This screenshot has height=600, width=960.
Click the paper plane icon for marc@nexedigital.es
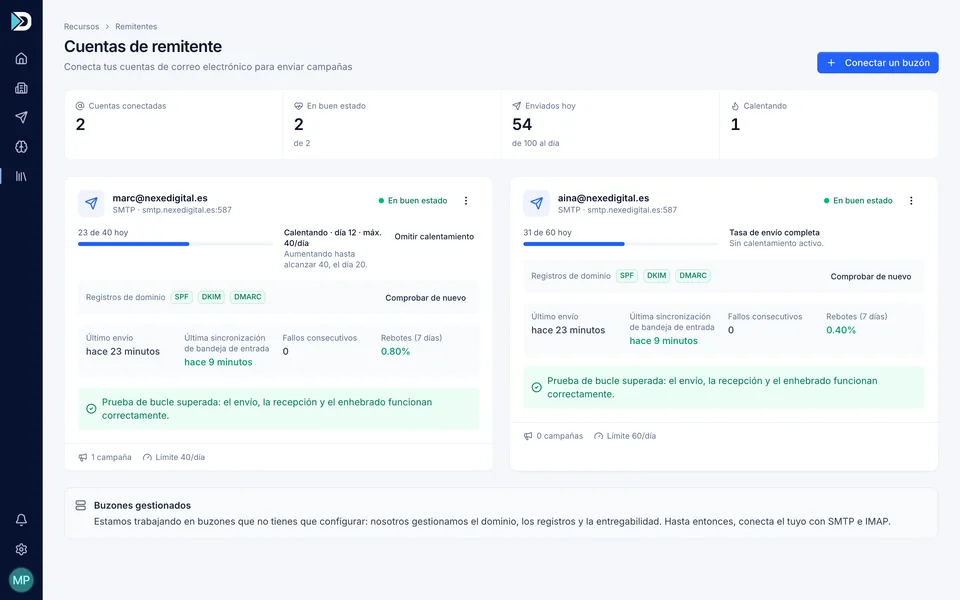[x=91, y=203]
